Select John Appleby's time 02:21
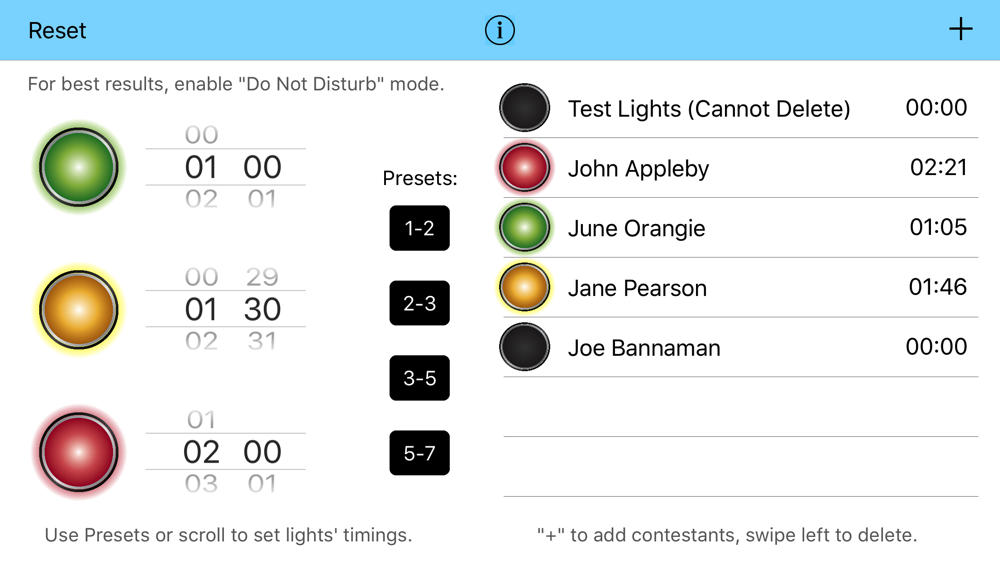The height and width of the screenshot is (563, 1000). 938,167
